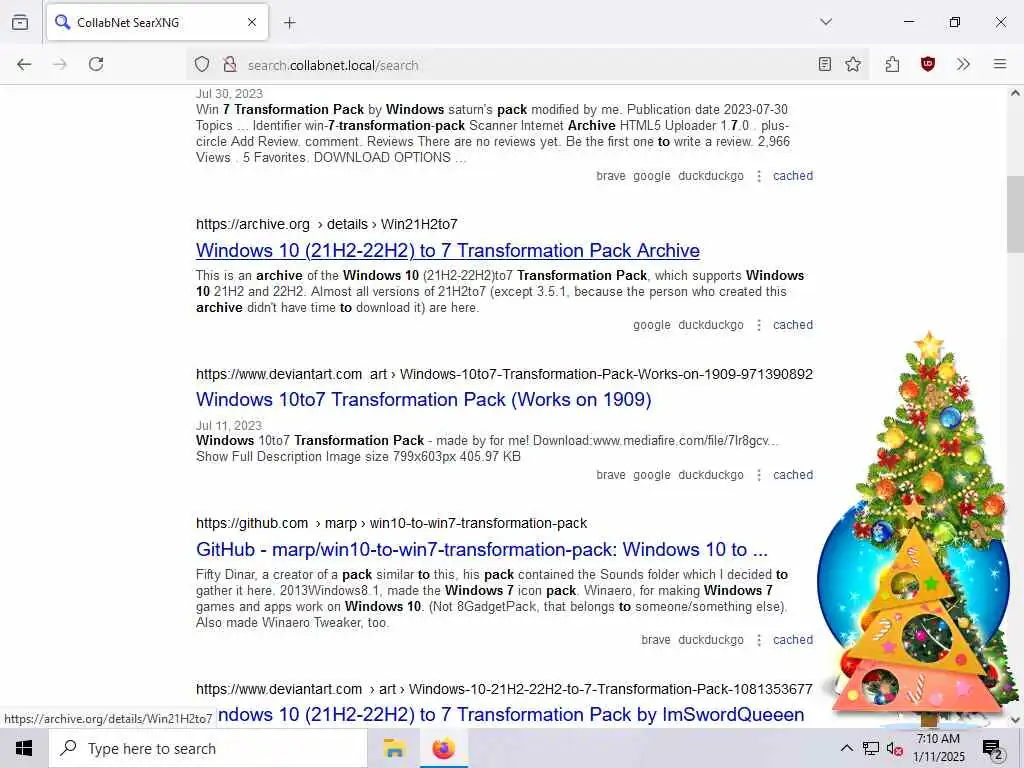
Task: Open GitHub marp/win10-to-win7-transformation-pack result
Action: coord(481,550)
